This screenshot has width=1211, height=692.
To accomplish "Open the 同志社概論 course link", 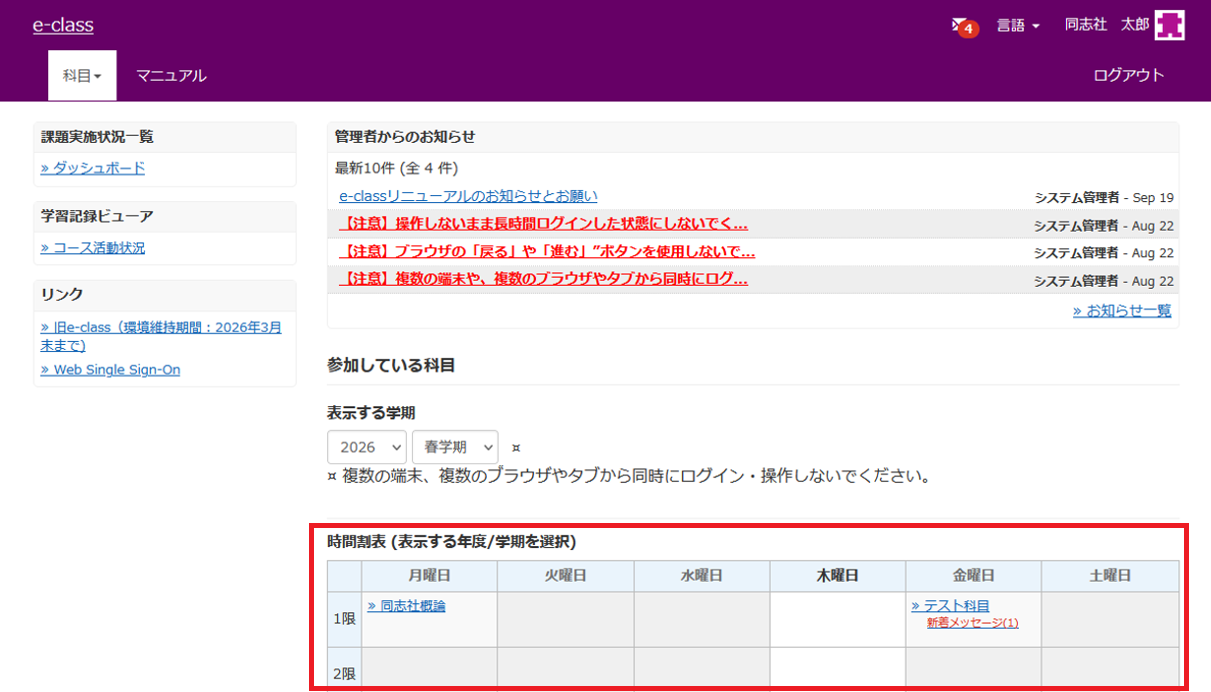I will tap(406, 605).
